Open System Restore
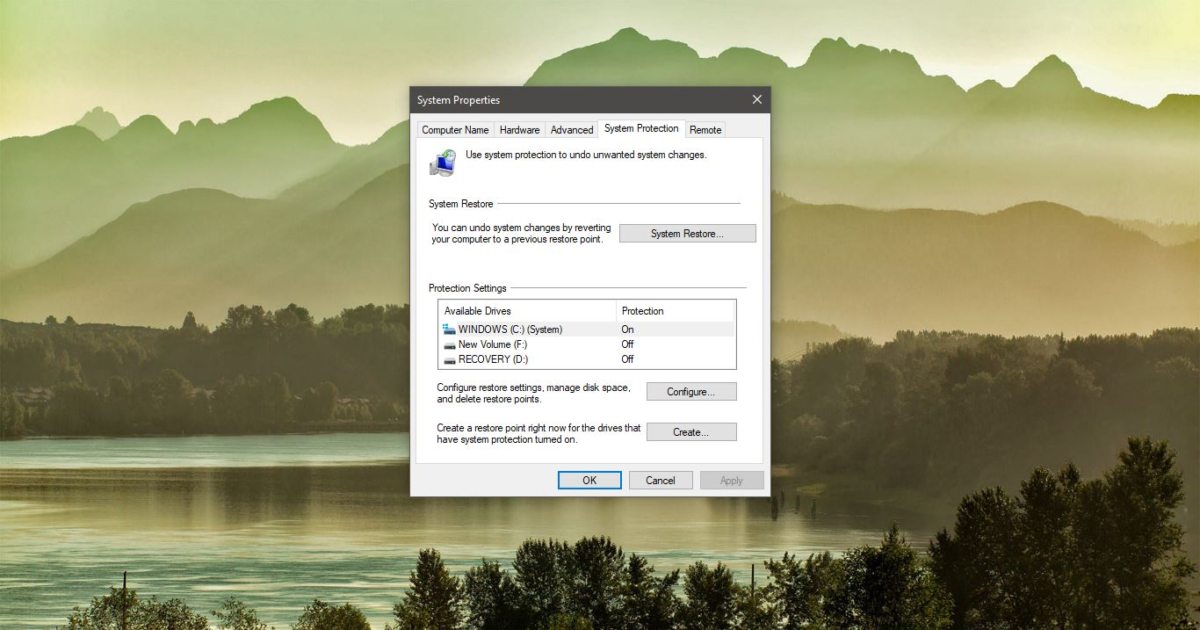Viewport: 1200px width, 630px height. [x=687, y=233]
